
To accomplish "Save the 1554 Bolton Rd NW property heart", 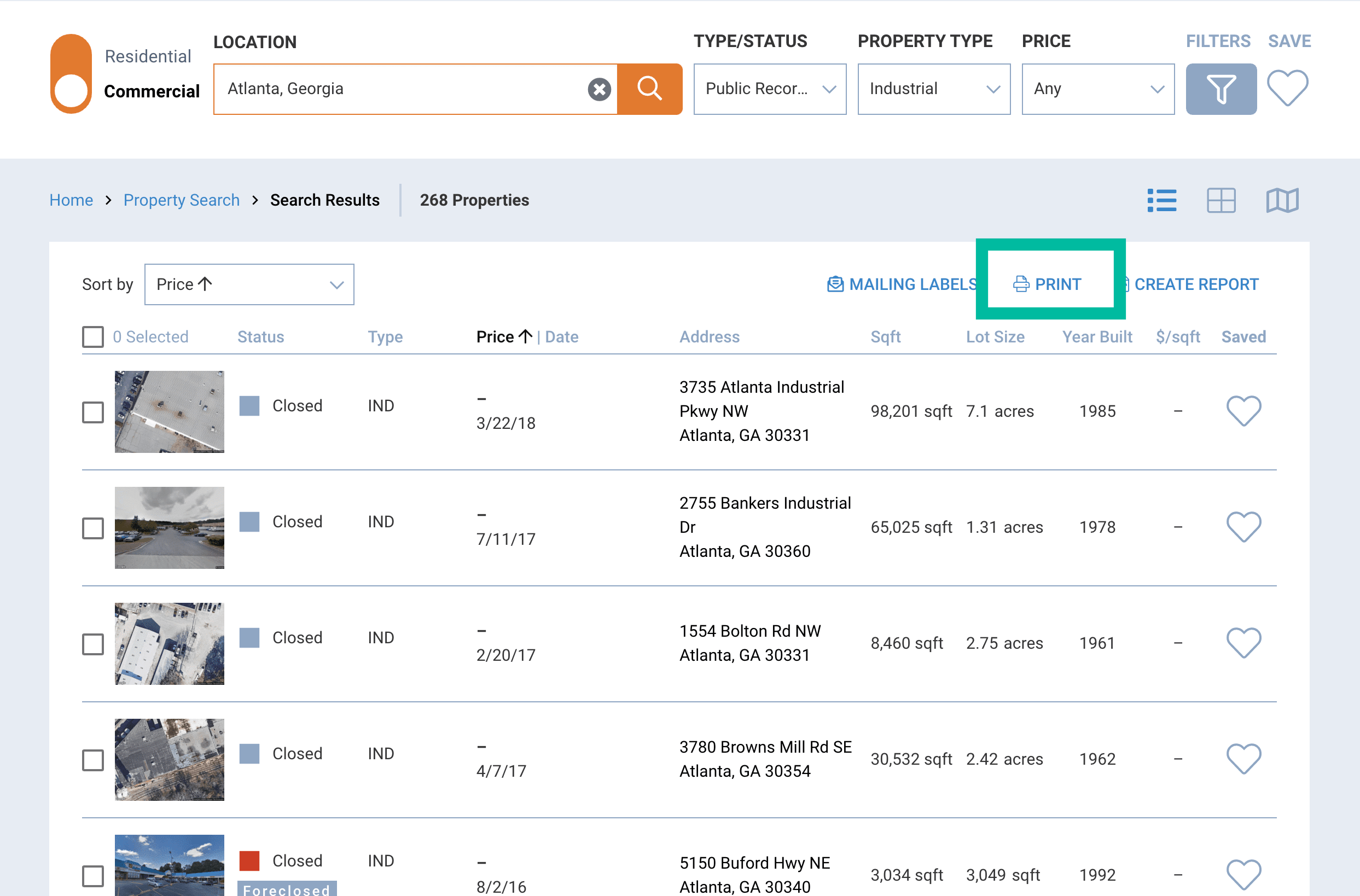I will coord(1243,643).
